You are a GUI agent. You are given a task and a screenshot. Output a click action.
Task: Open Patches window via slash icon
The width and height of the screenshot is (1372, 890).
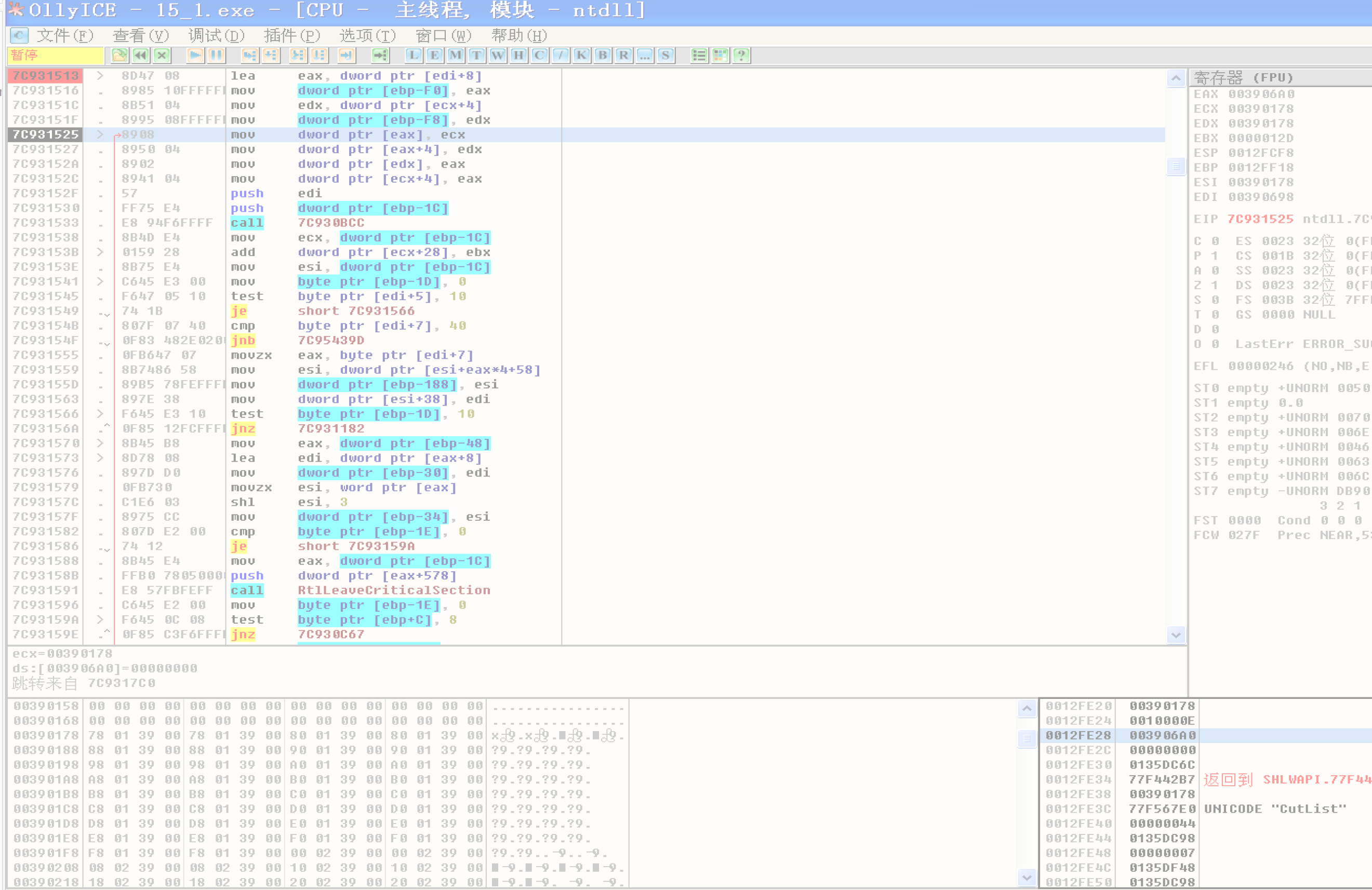tap(561, 56)
